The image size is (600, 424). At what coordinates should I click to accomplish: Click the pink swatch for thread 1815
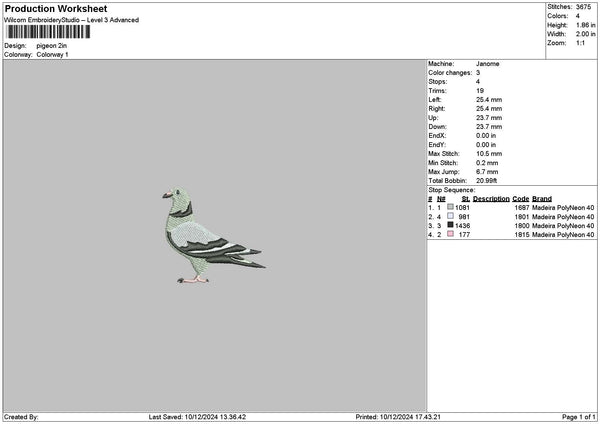pyautogui.click(x=450, y=234)
